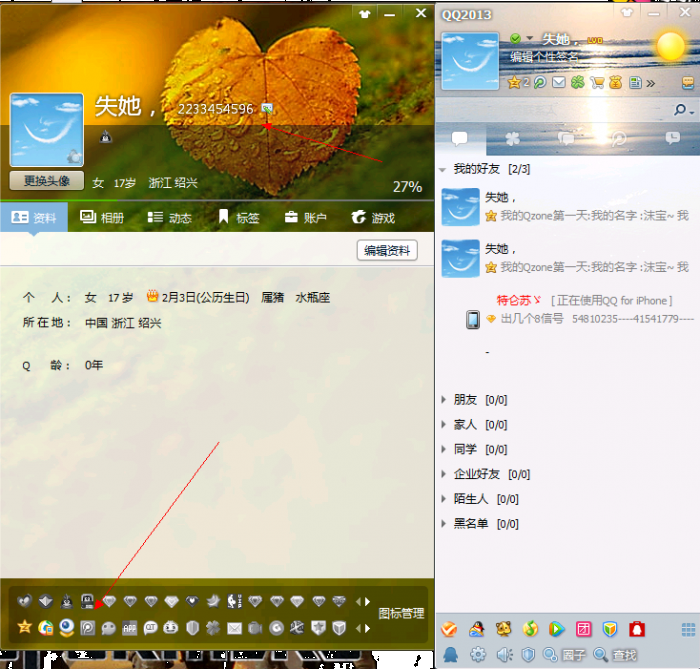Click the QR code icon beside QQ number

pos(267,108)
